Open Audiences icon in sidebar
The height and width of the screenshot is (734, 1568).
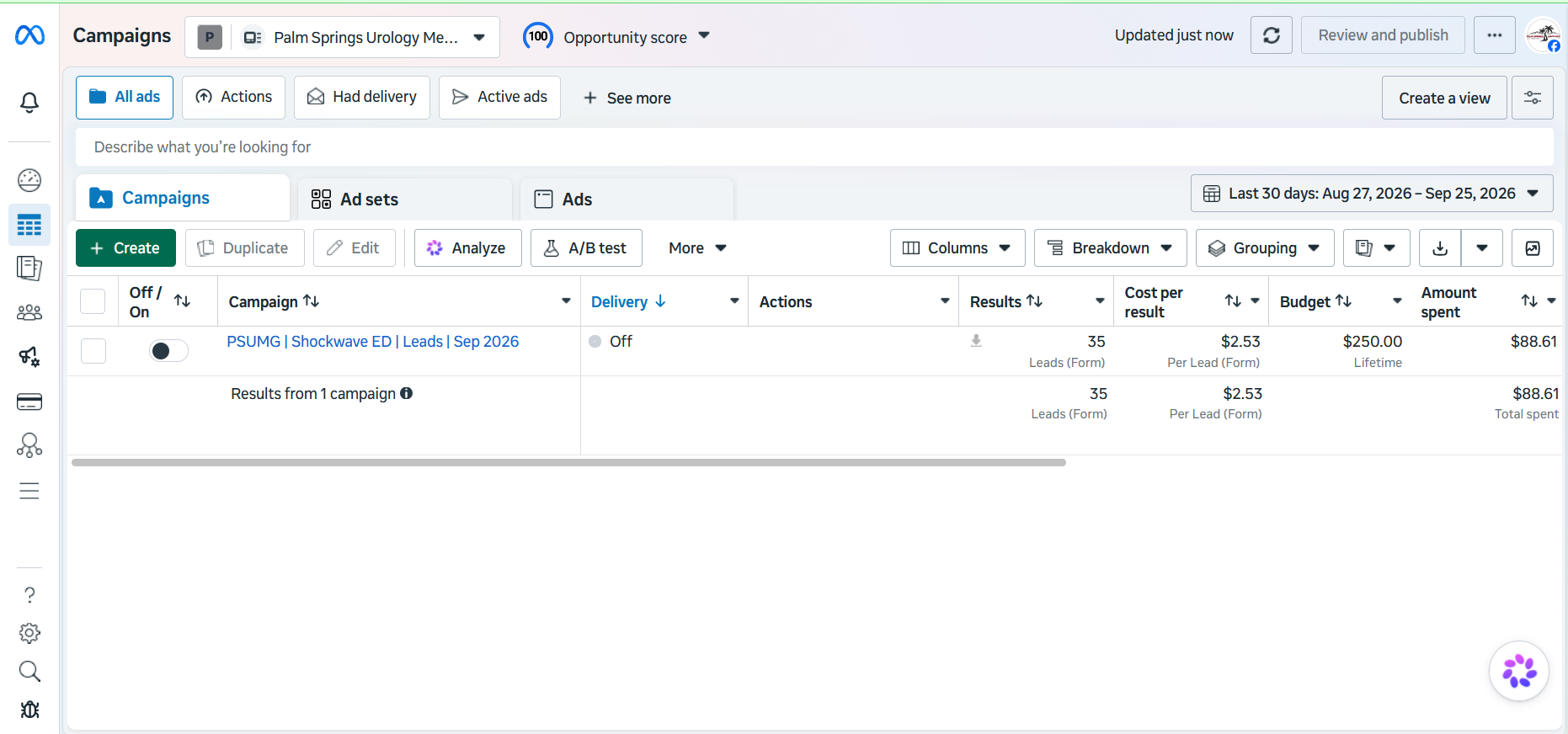pyautogui.click(x=29, y=313)
